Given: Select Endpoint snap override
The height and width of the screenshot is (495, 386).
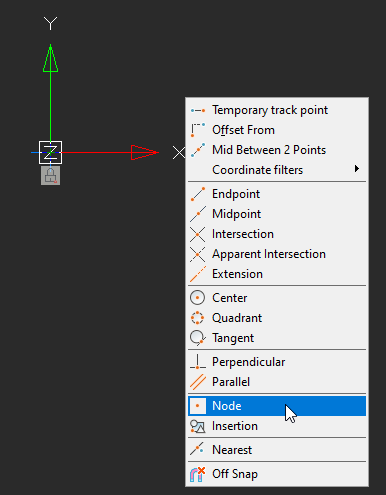Looking at the screenshot, I should click(x=277, y=194).
